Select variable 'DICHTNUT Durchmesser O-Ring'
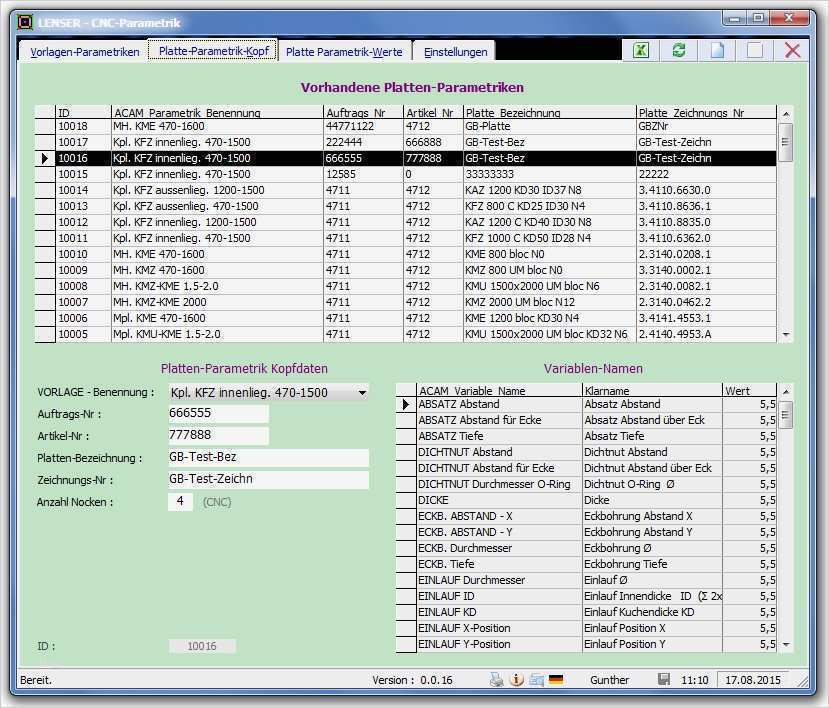The height and width of the screenshot is (708, 829). 500,484
